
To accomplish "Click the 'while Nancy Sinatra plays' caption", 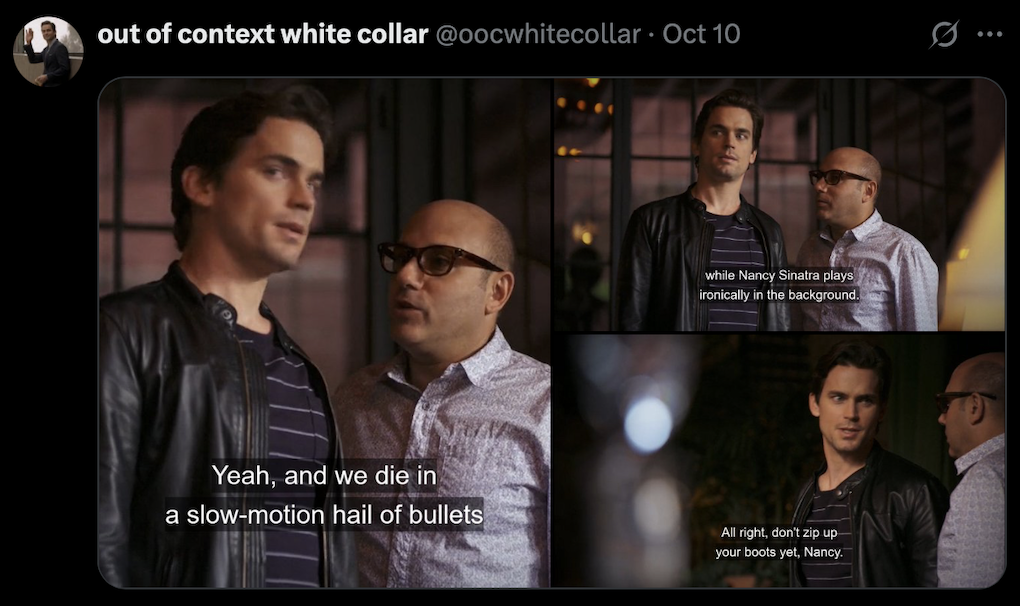I will [x=779, y=275].
